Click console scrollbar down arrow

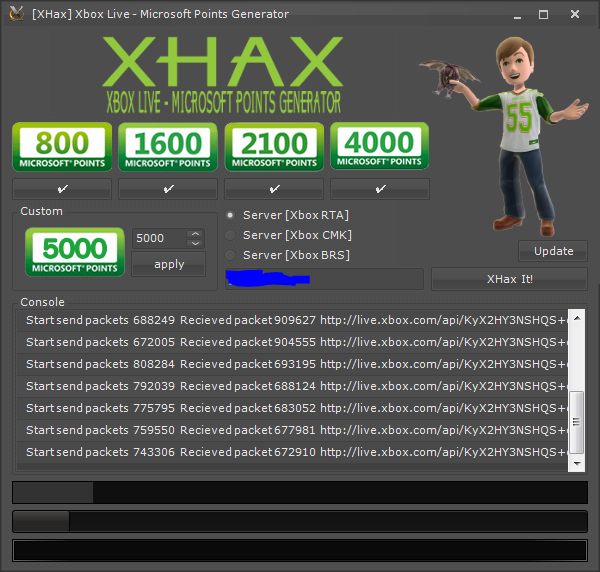pos(577,463)
